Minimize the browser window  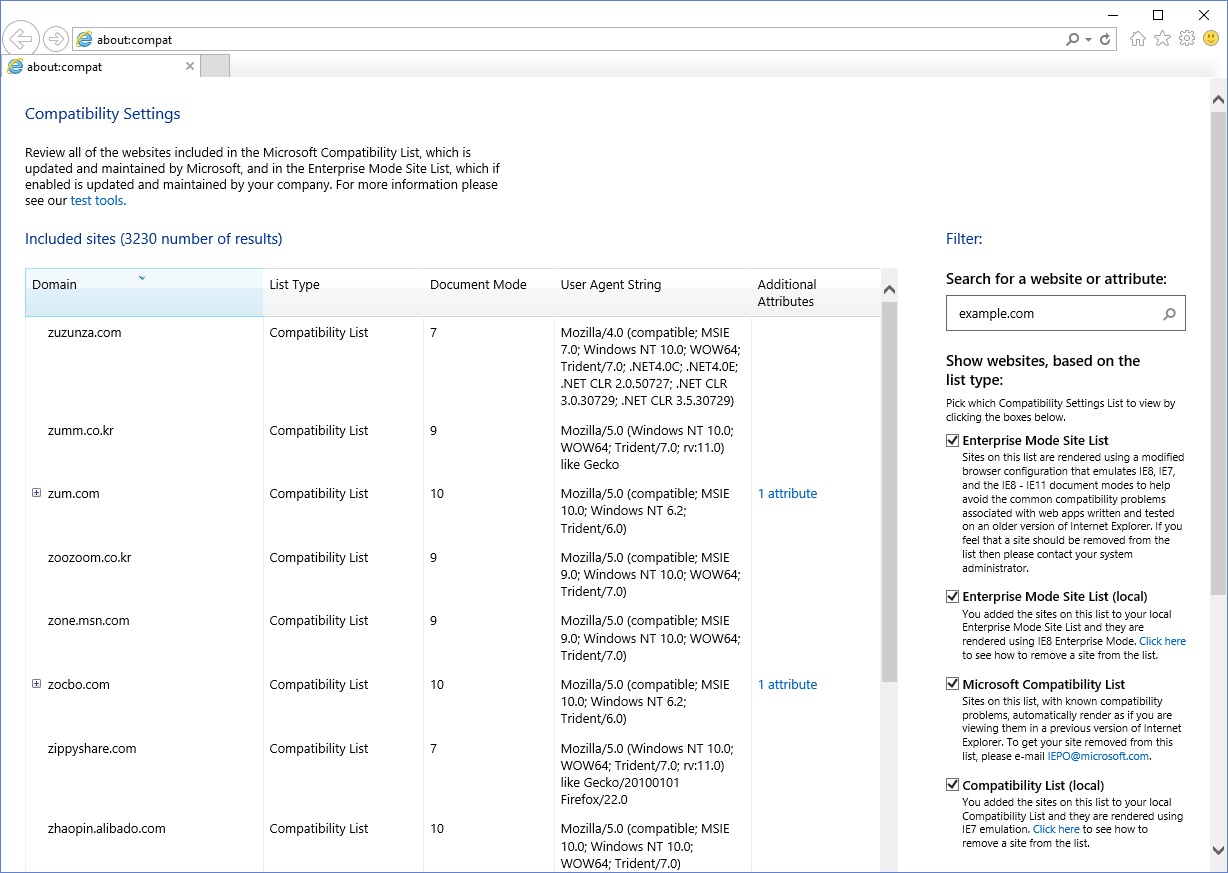click(x=1113, y=14)
